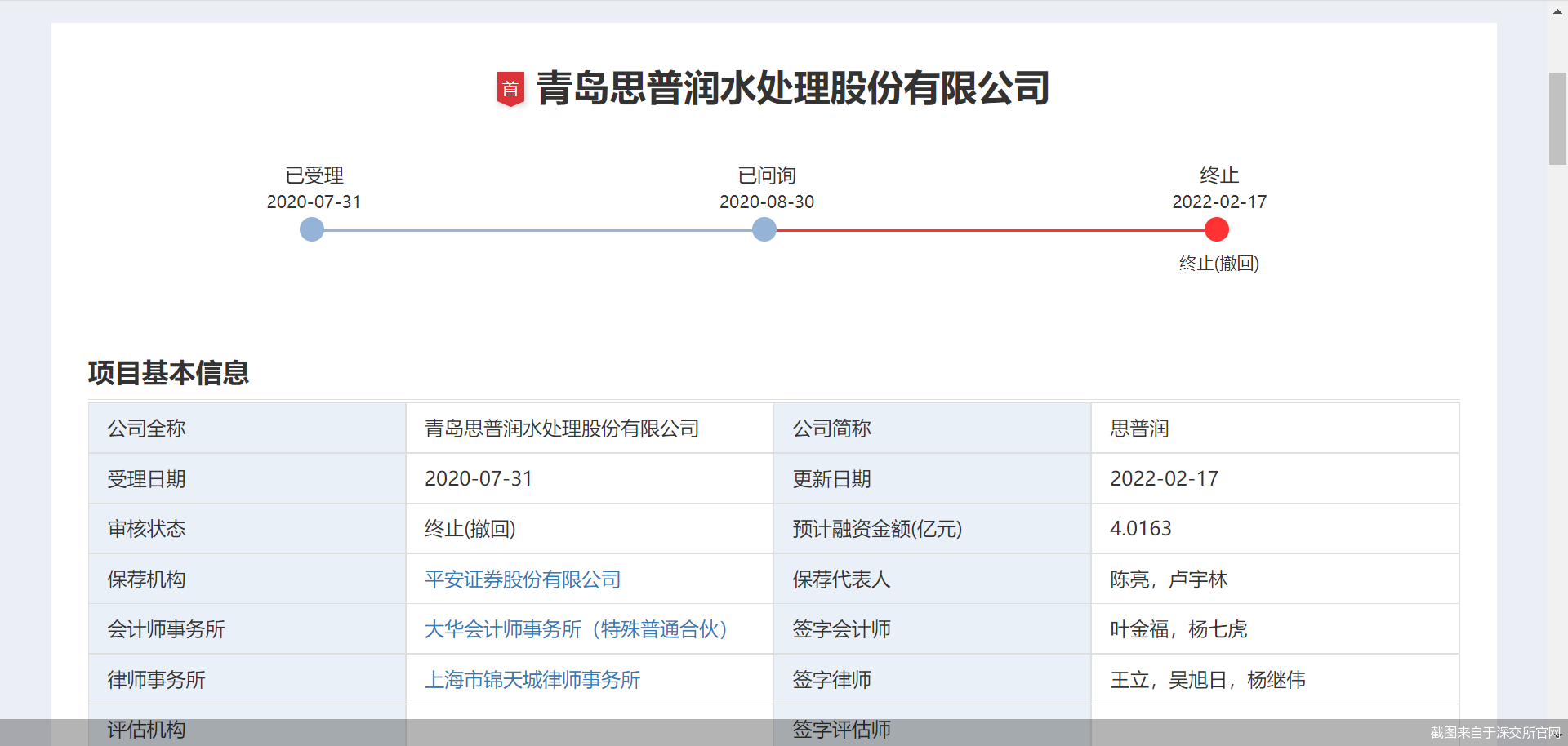The width and height of the screenshot is (1568, 746).
Task: Open 上海市锦天城律师事务所 link
Action: tap(532, 680)
